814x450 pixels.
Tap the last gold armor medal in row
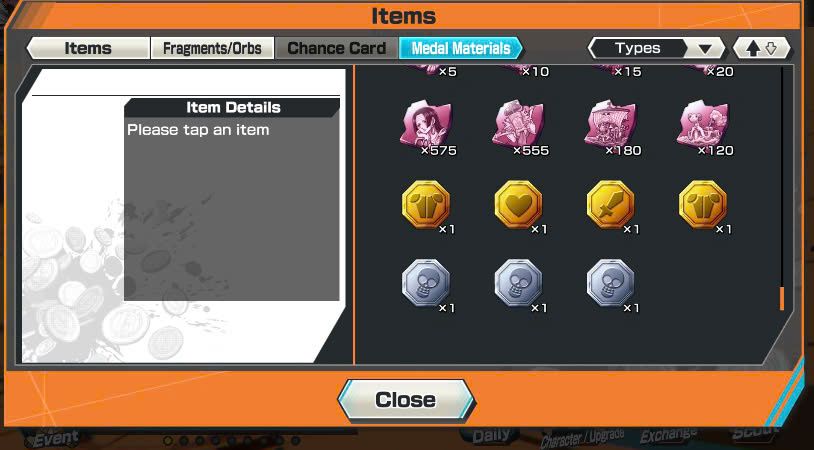(x=703, y=204)
